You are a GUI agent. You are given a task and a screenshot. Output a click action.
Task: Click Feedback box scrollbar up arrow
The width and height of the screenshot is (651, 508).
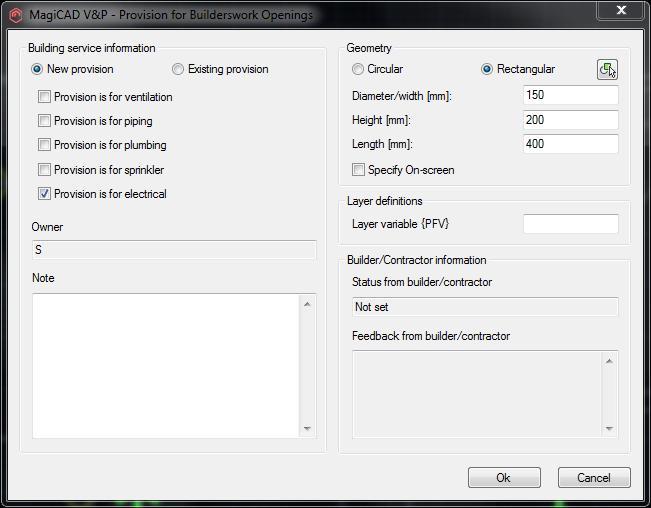click(x=609, y=361)
